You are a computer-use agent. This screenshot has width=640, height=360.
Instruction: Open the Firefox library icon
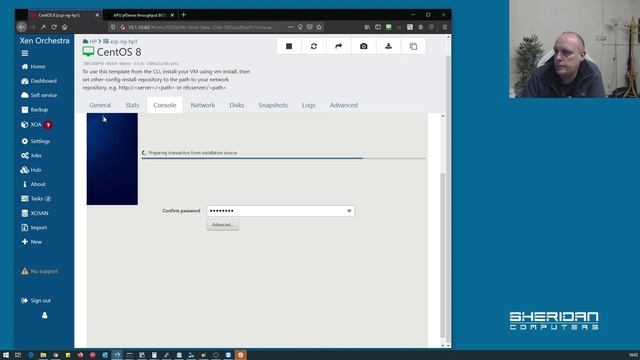[x=367, y=27]
